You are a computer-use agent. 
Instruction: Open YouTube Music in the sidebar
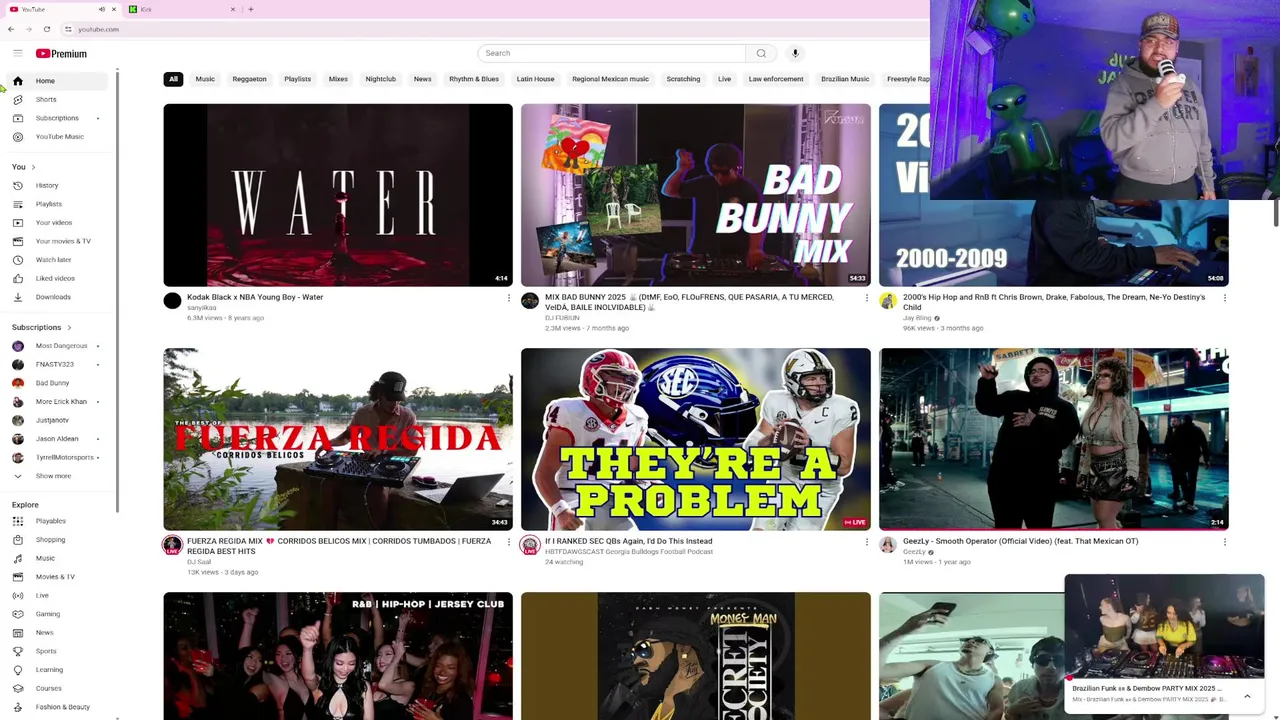pyautogui.click(x=58, y=136)
